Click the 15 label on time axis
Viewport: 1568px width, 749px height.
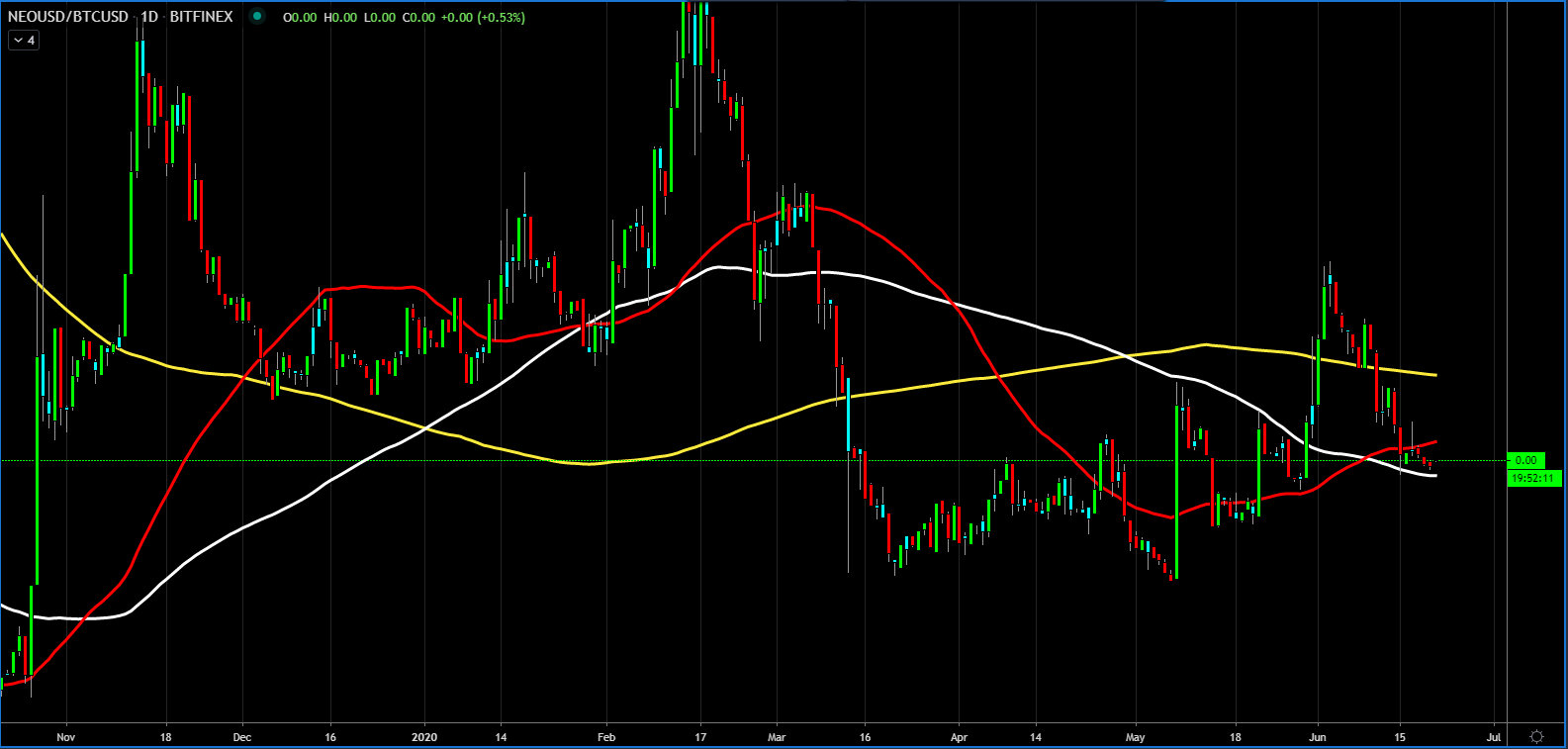[1400, 737]
